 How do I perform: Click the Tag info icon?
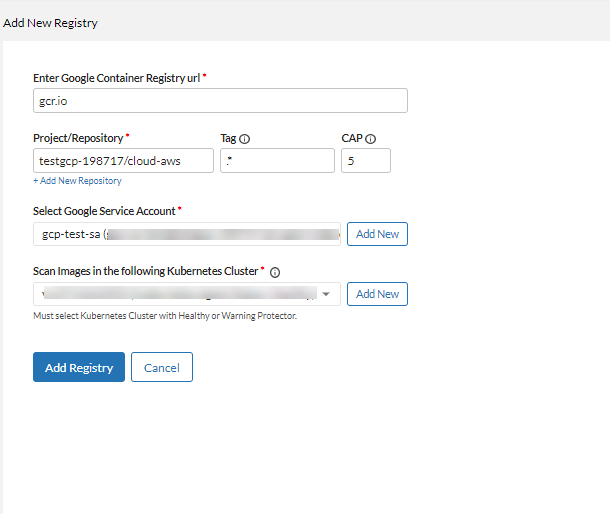pos(245,139)
